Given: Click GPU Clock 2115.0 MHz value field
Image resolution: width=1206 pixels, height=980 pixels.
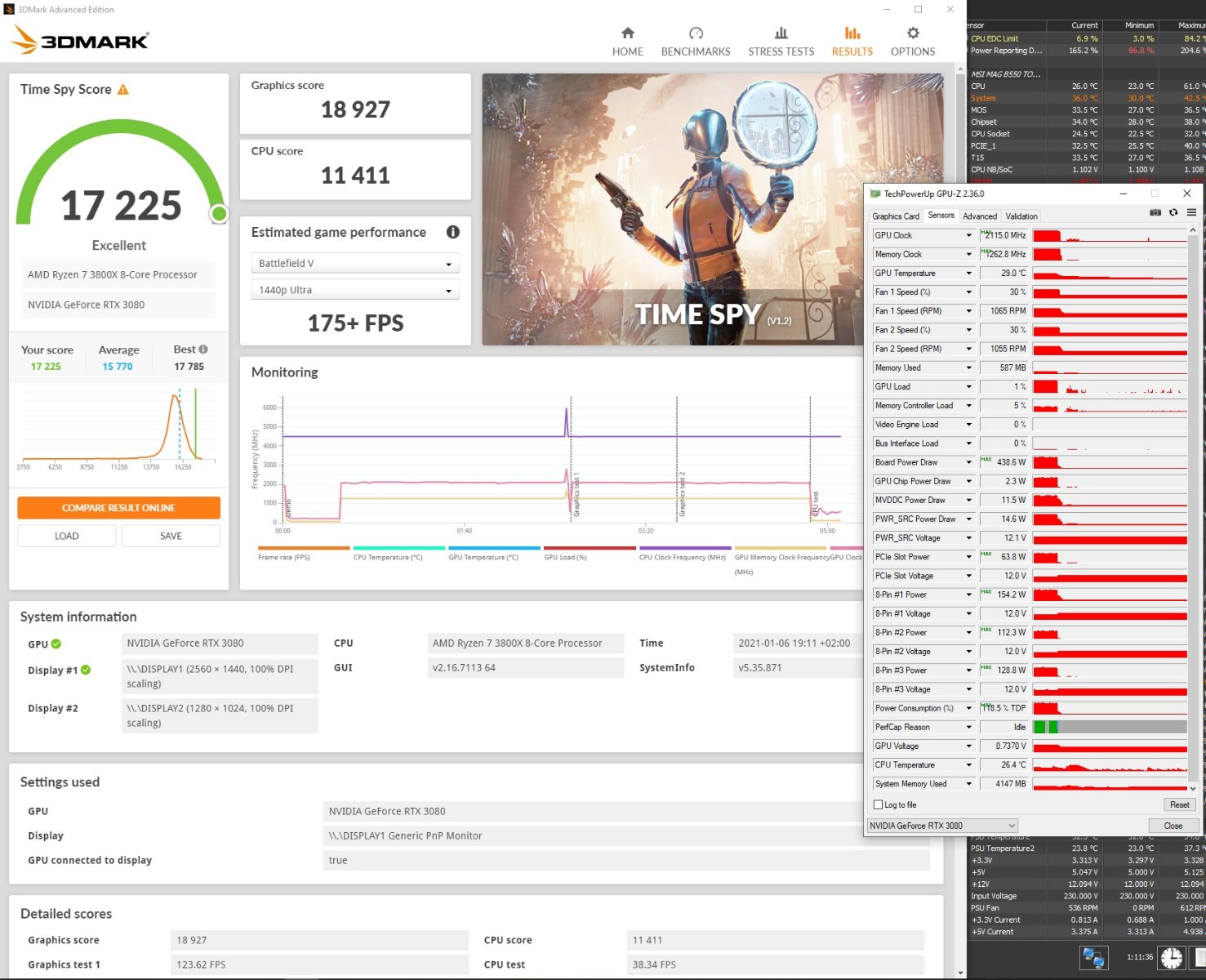Looking at the screenshot, I should click(x=1004, y=235).
